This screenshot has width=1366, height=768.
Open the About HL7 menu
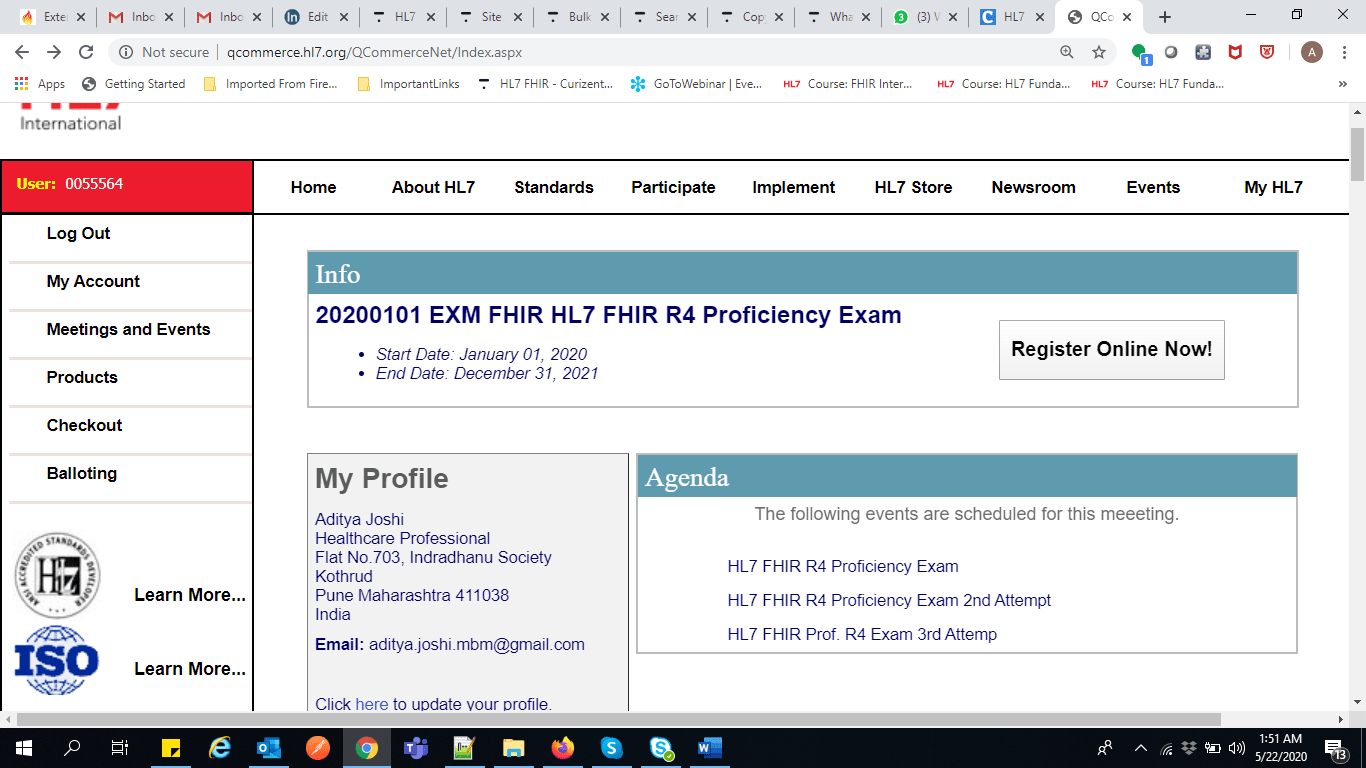433,187
